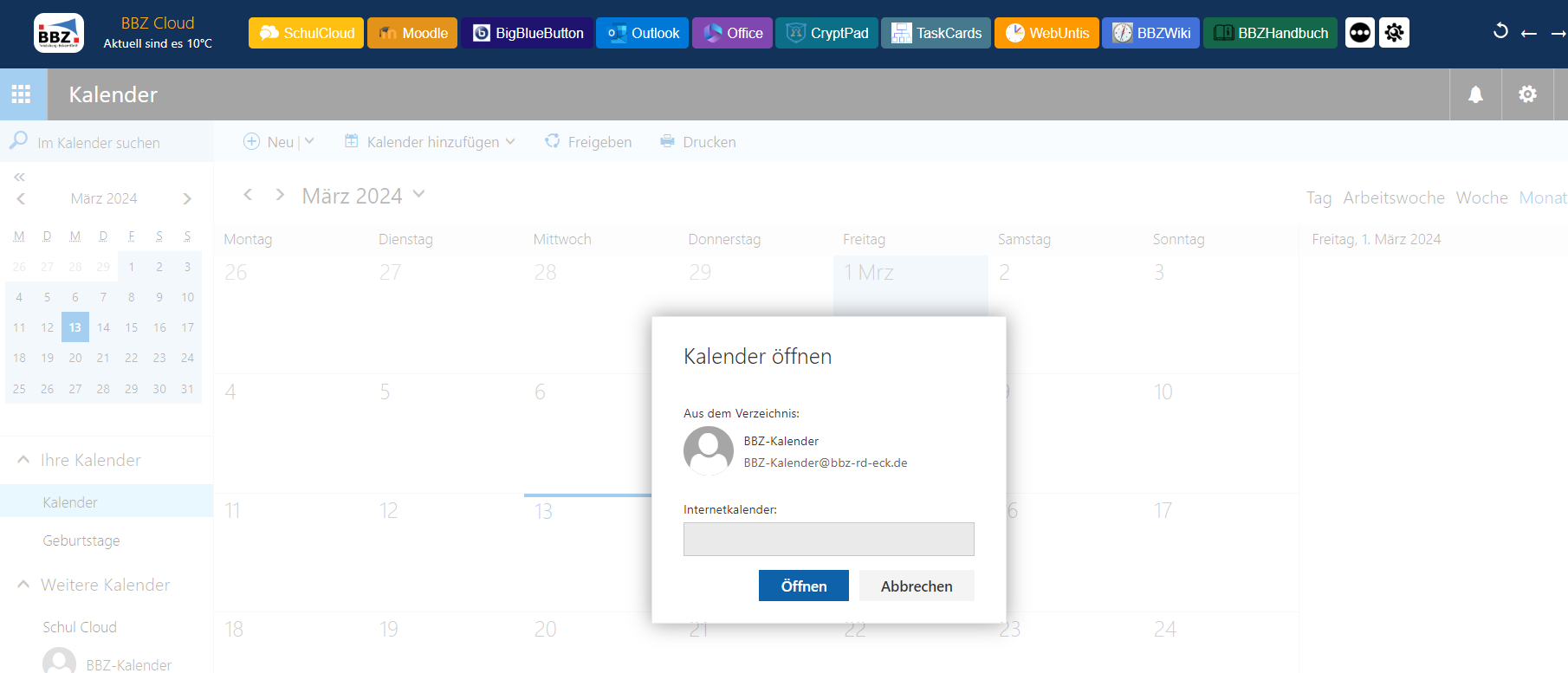Open settings gear in Kalender header
Screen dimensions: 1568x673
1527,94
